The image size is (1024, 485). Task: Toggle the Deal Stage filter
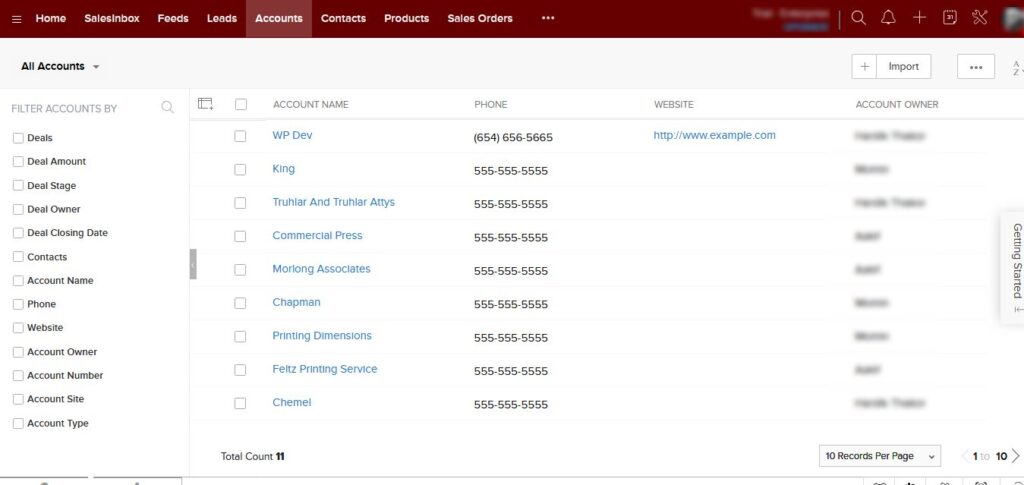[18, 185]
